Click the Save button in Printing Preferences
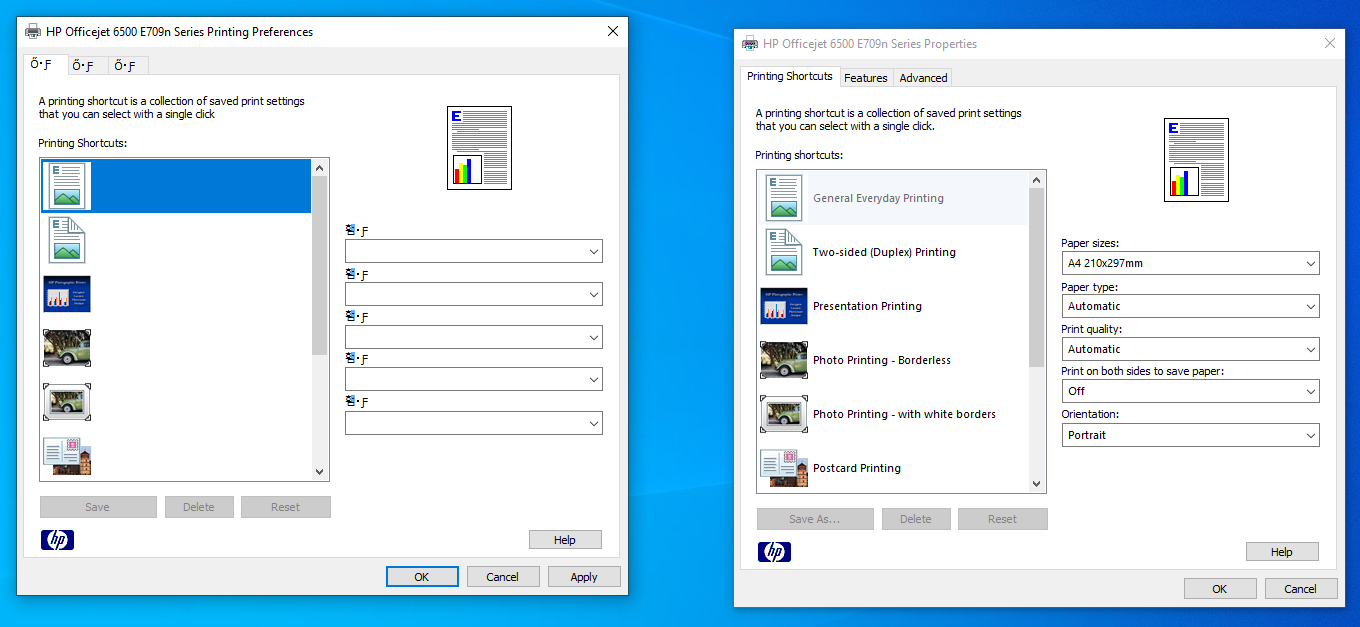 pyautogui.click(x=98, y=507)
